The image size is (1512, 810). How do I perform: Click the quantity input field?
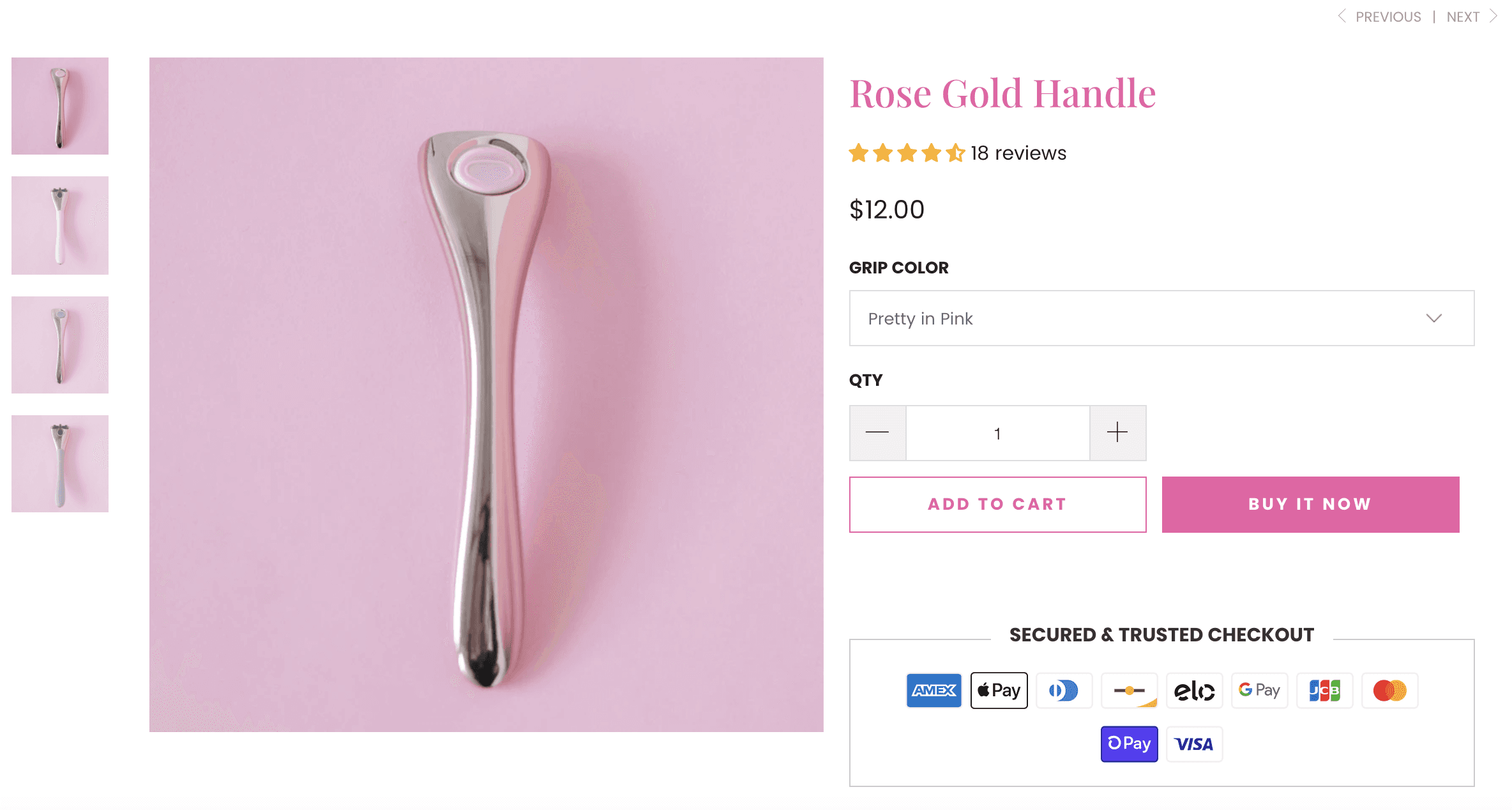click(x=997, y=433)
